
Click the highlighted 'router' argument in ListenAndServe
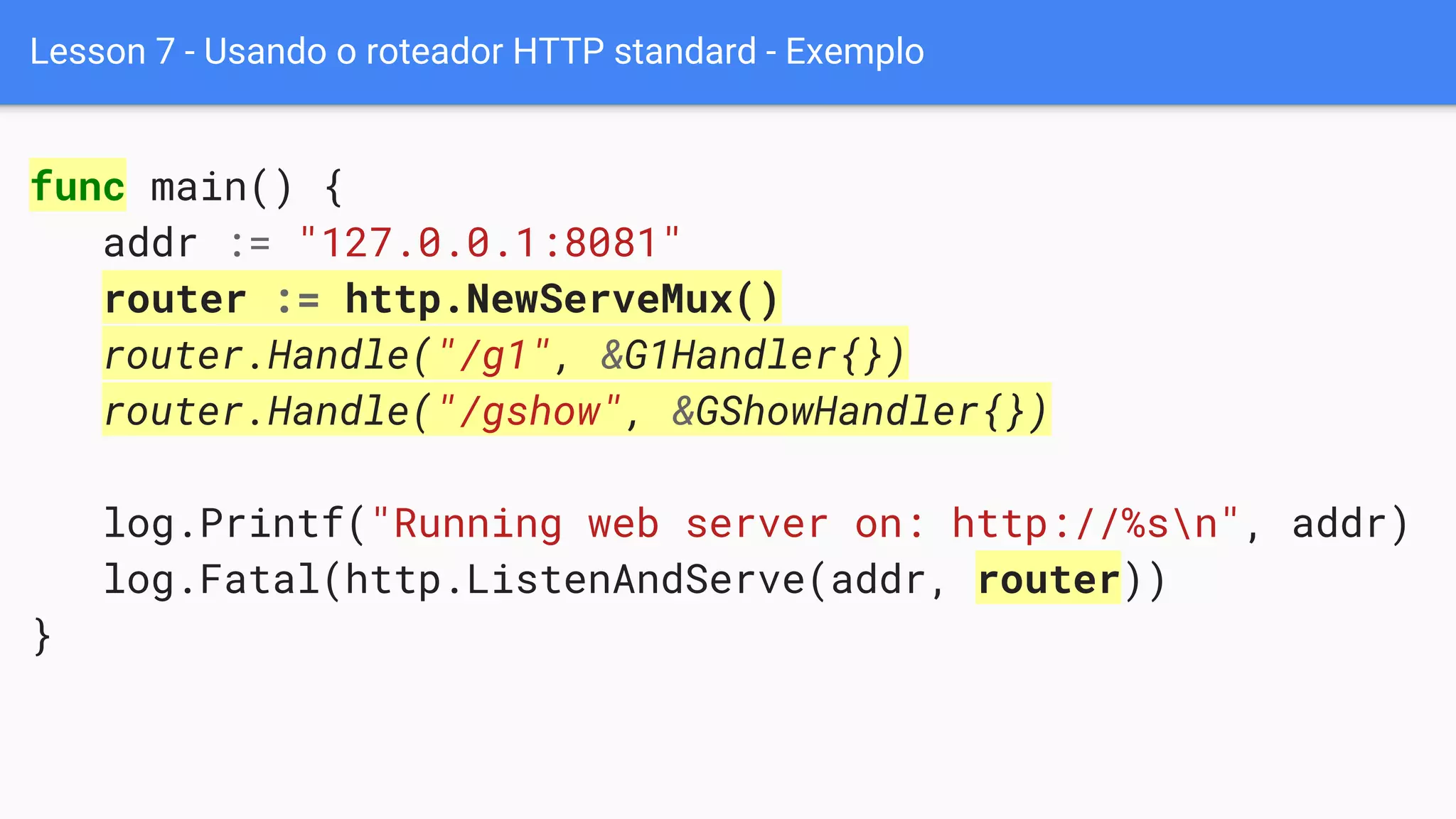(1048, 579)
